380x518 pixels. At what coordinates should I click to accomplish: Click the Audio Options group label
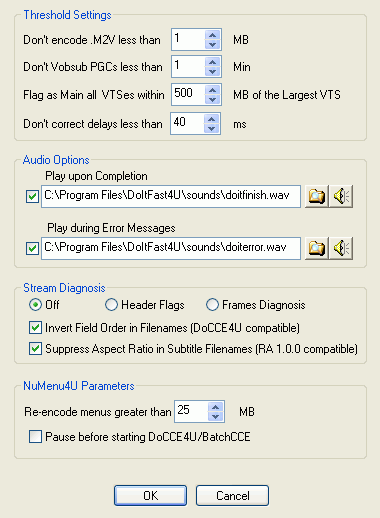click(x=56, y=160)
